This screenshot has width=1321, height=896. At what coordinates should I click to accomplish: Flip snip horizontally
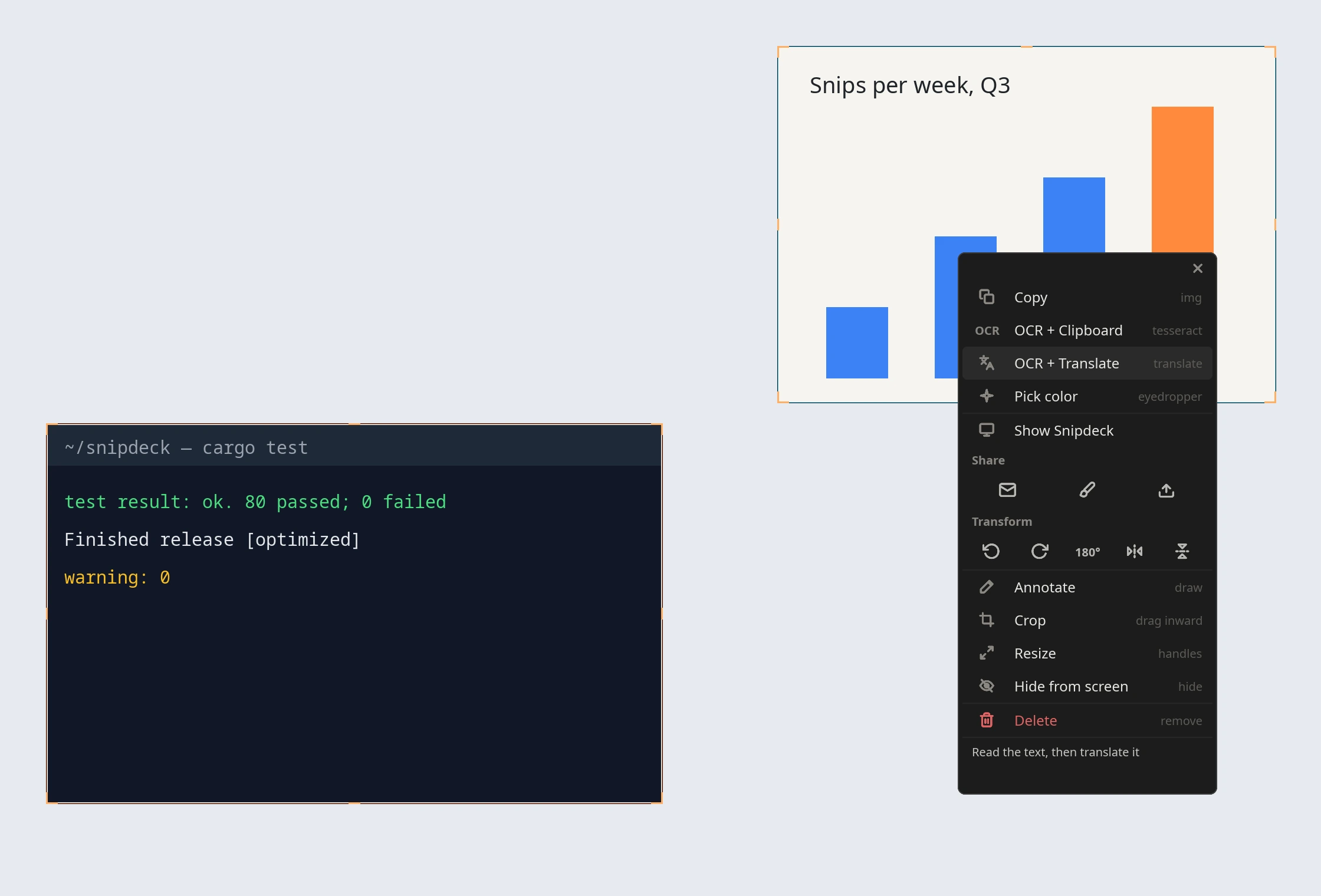[1135, 552]
